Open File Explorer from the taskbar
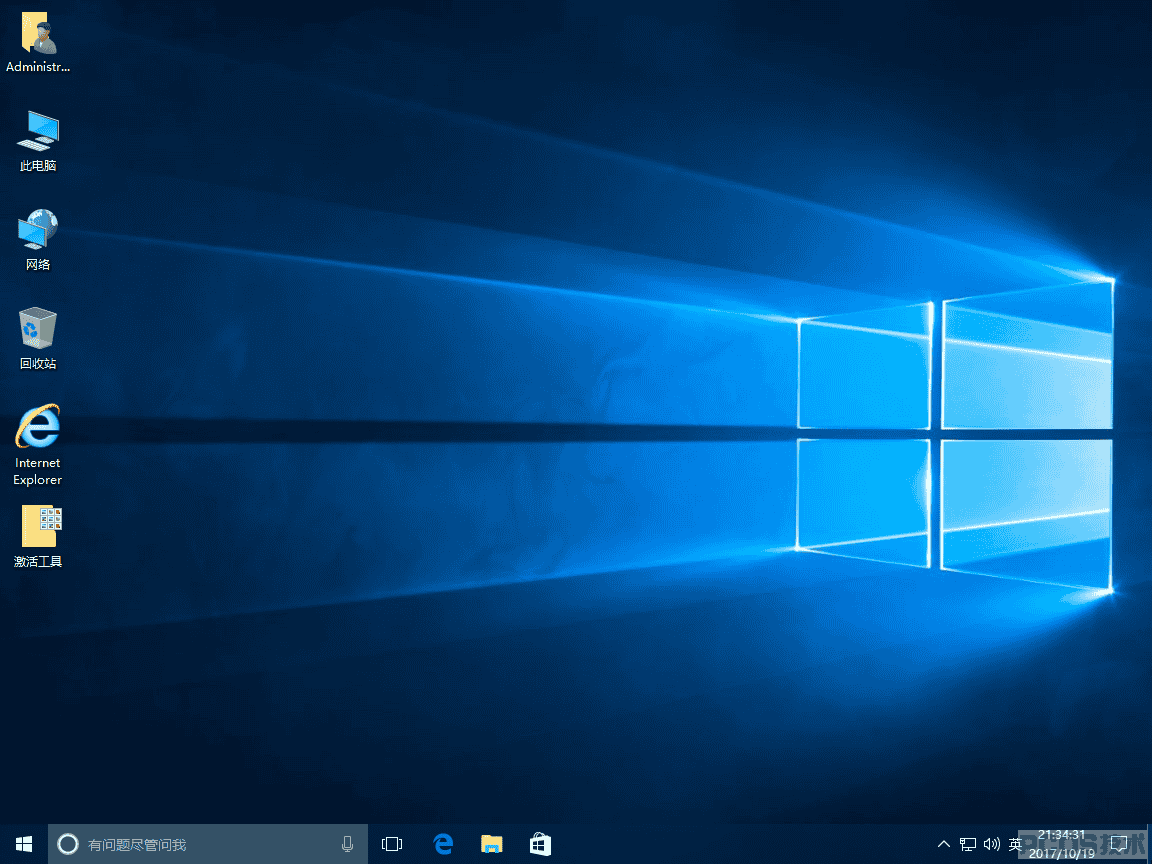 click(492, 844)
